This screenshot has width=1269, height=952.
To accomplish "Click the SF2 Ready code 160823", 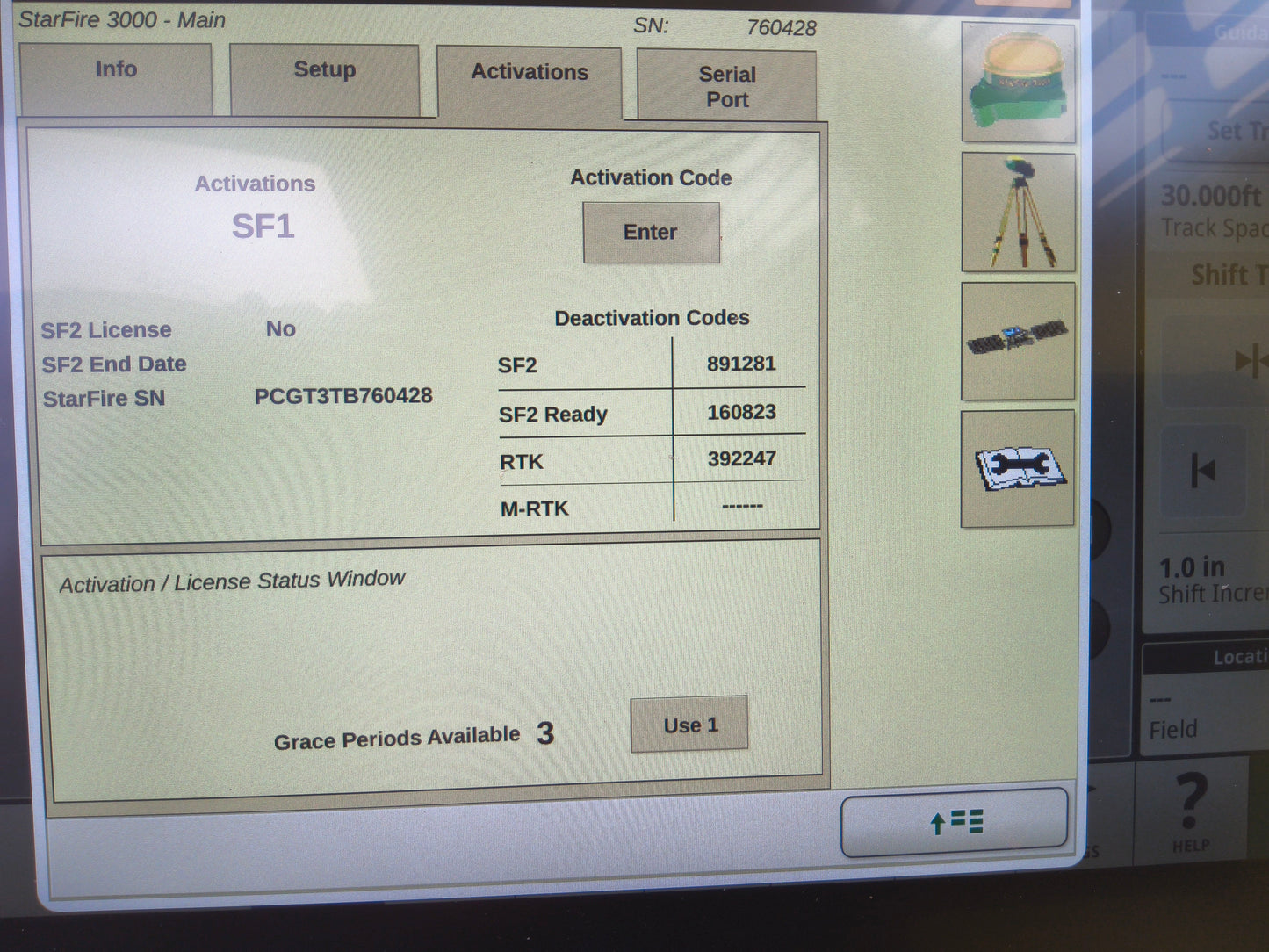I will click(741, 412).
